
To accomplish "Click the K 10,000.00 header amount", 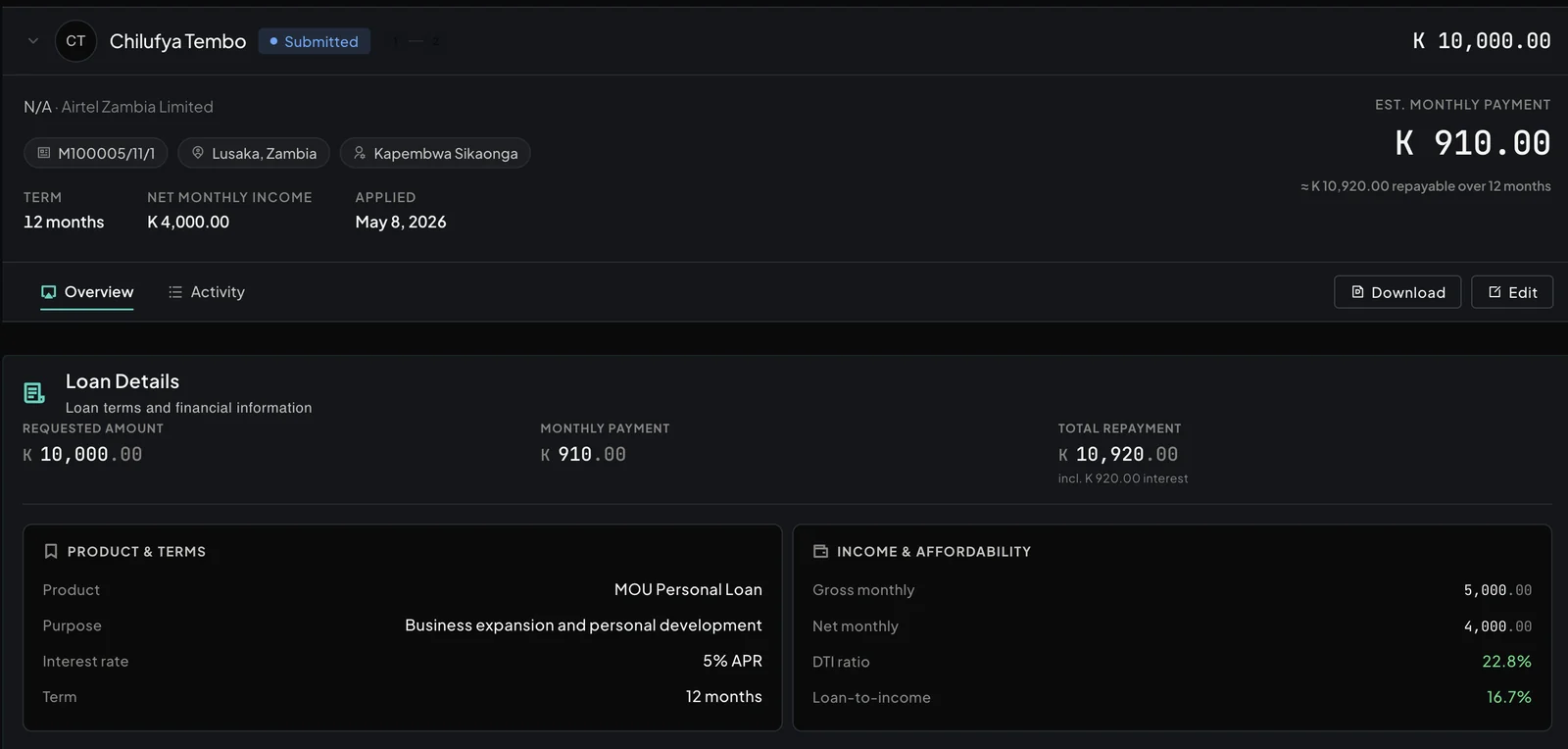I will 1482,41.
